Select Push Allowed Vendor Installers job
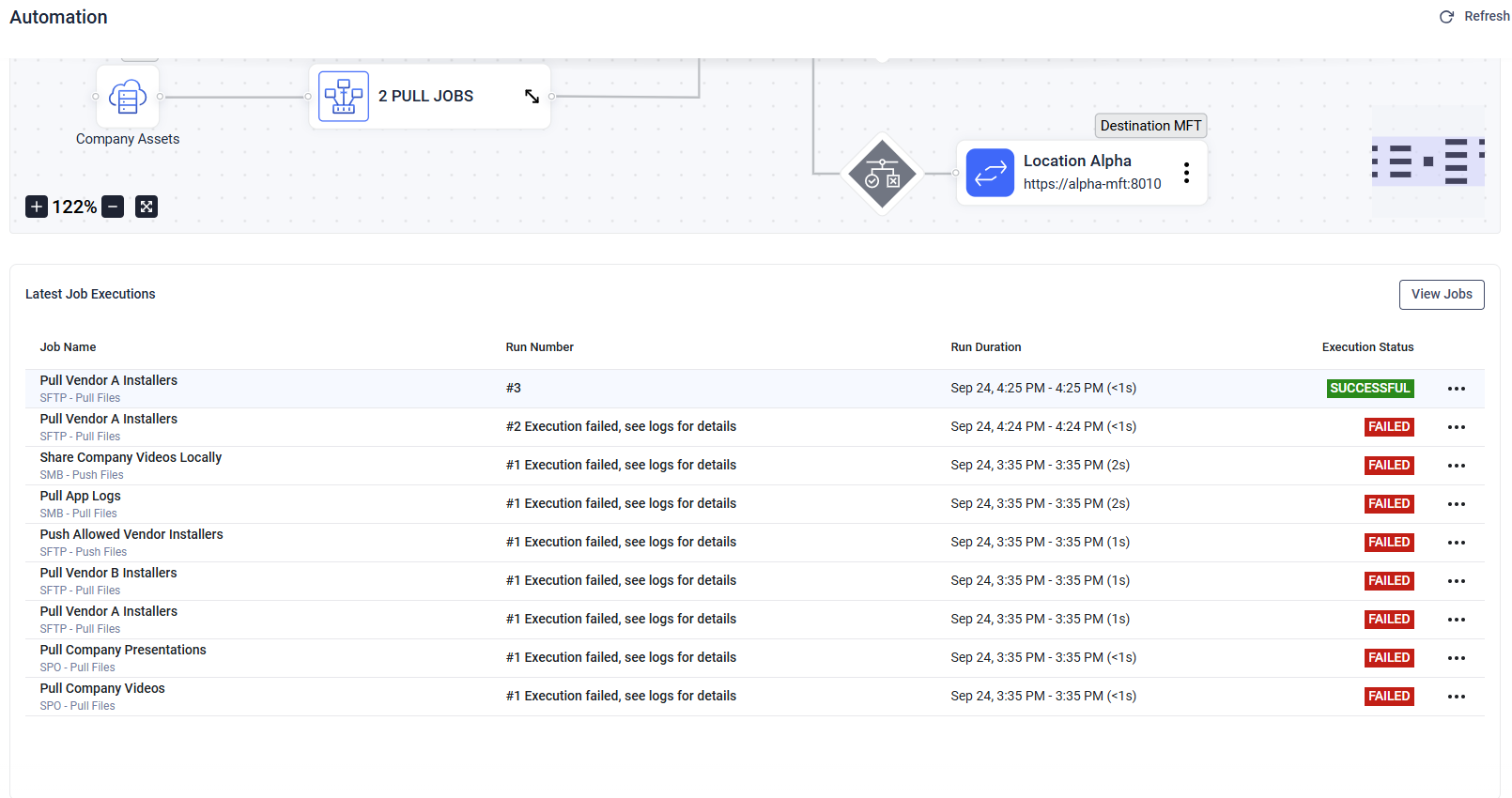 click(131, 535)
